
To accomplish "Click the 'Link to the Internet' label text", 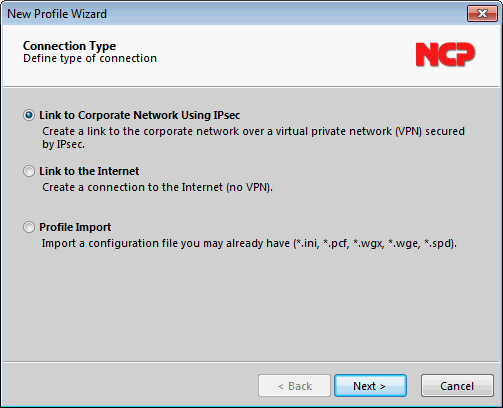I will [89, 171].
